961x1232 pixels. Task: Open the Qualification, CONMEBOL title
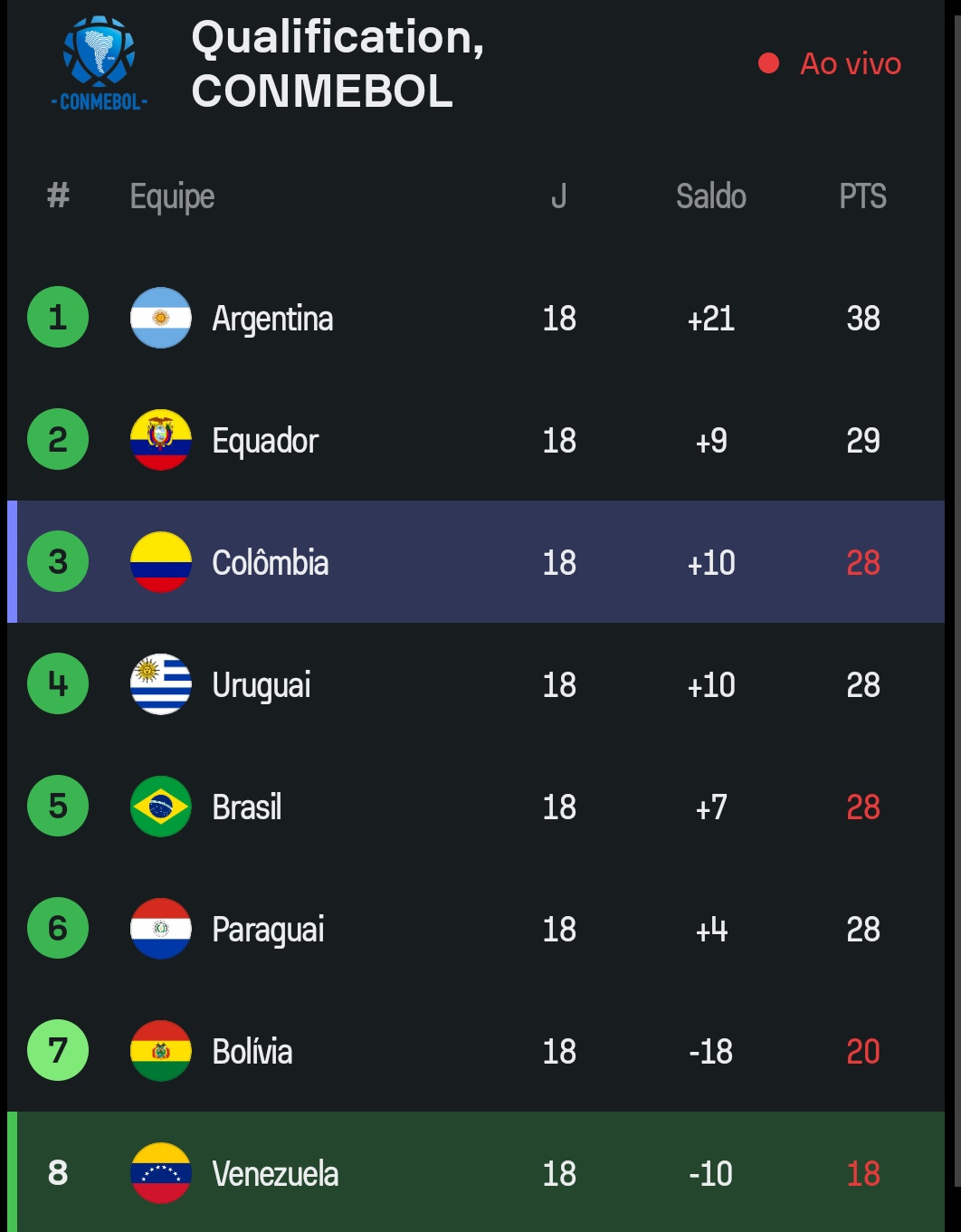click(x=338, y=64)
